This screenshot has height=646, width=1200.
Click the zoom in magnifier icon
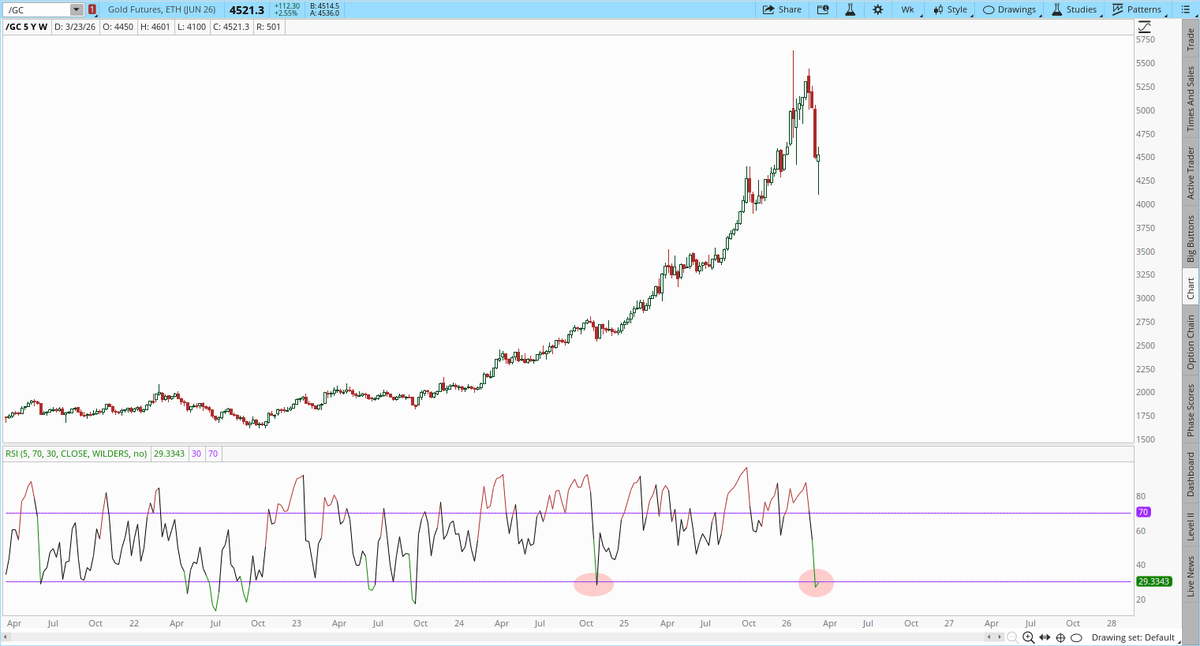pyautogui.click(x=1029, y=637)
